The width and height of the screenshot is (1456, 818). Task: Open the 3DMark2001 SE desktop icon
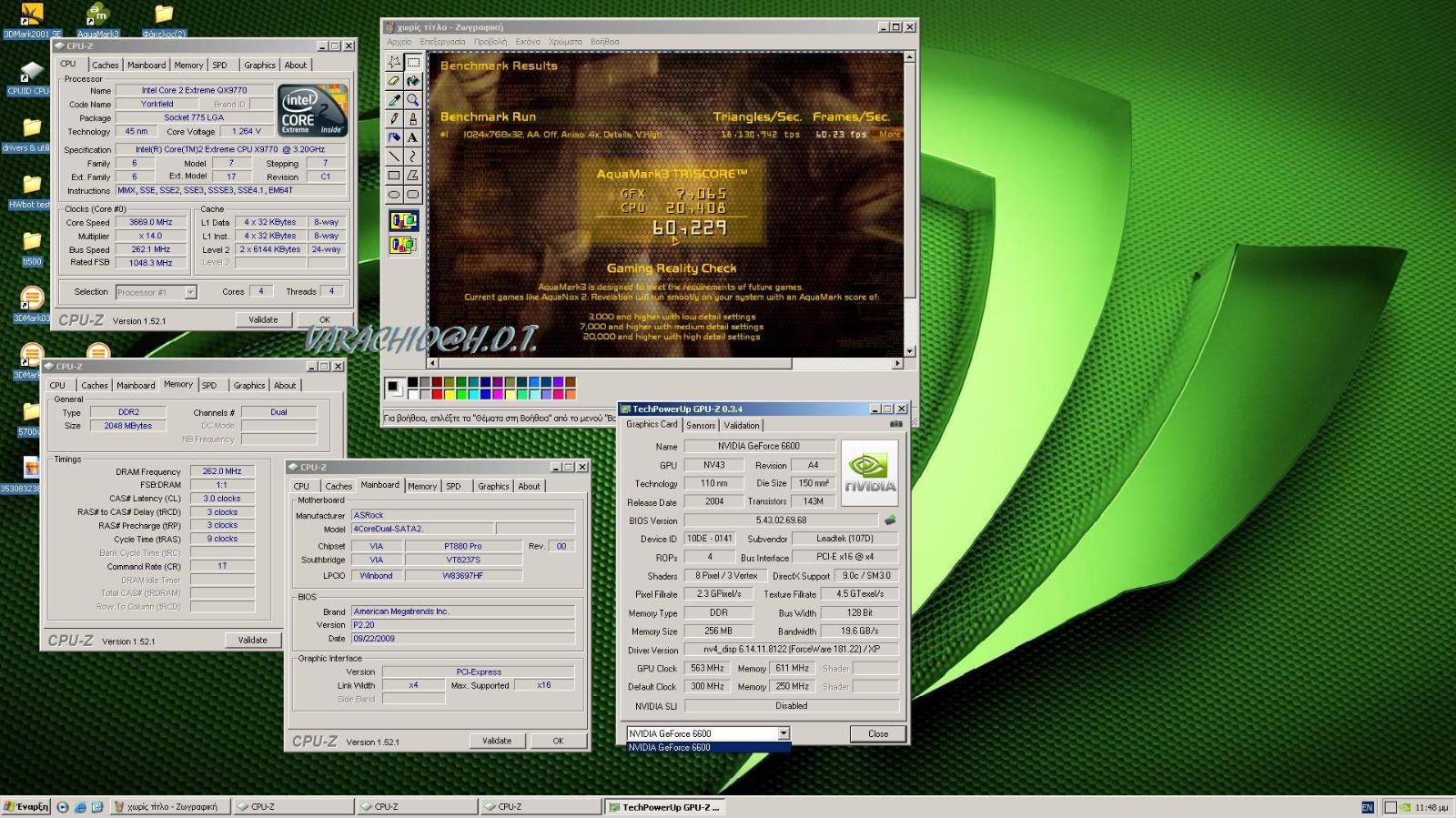(32, 22)
